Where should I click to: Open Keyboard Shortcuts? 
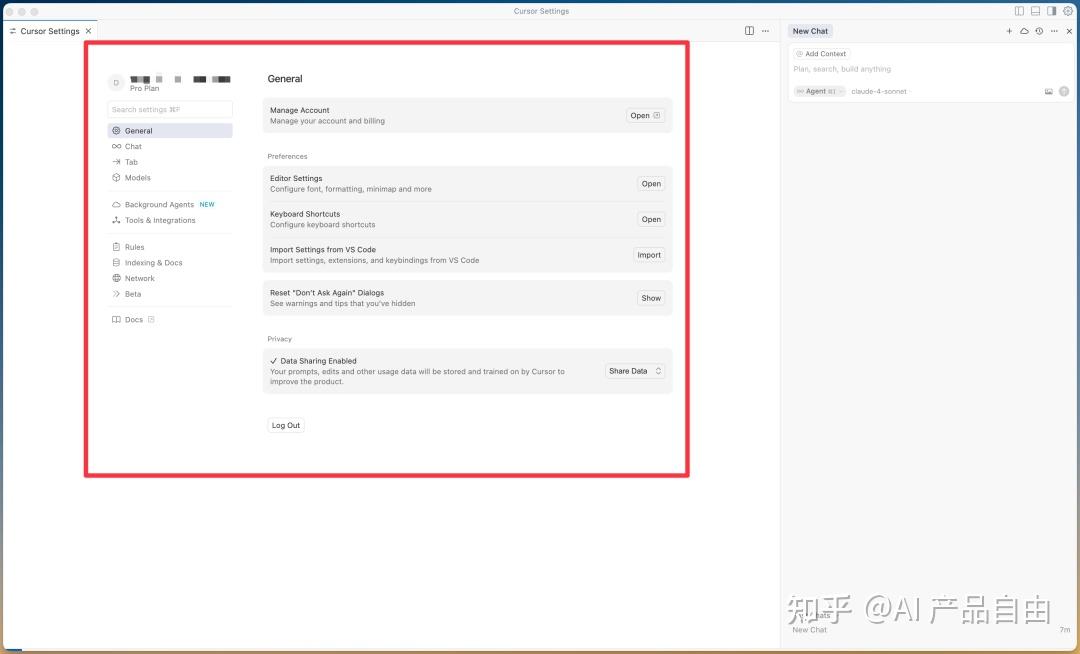651,220
